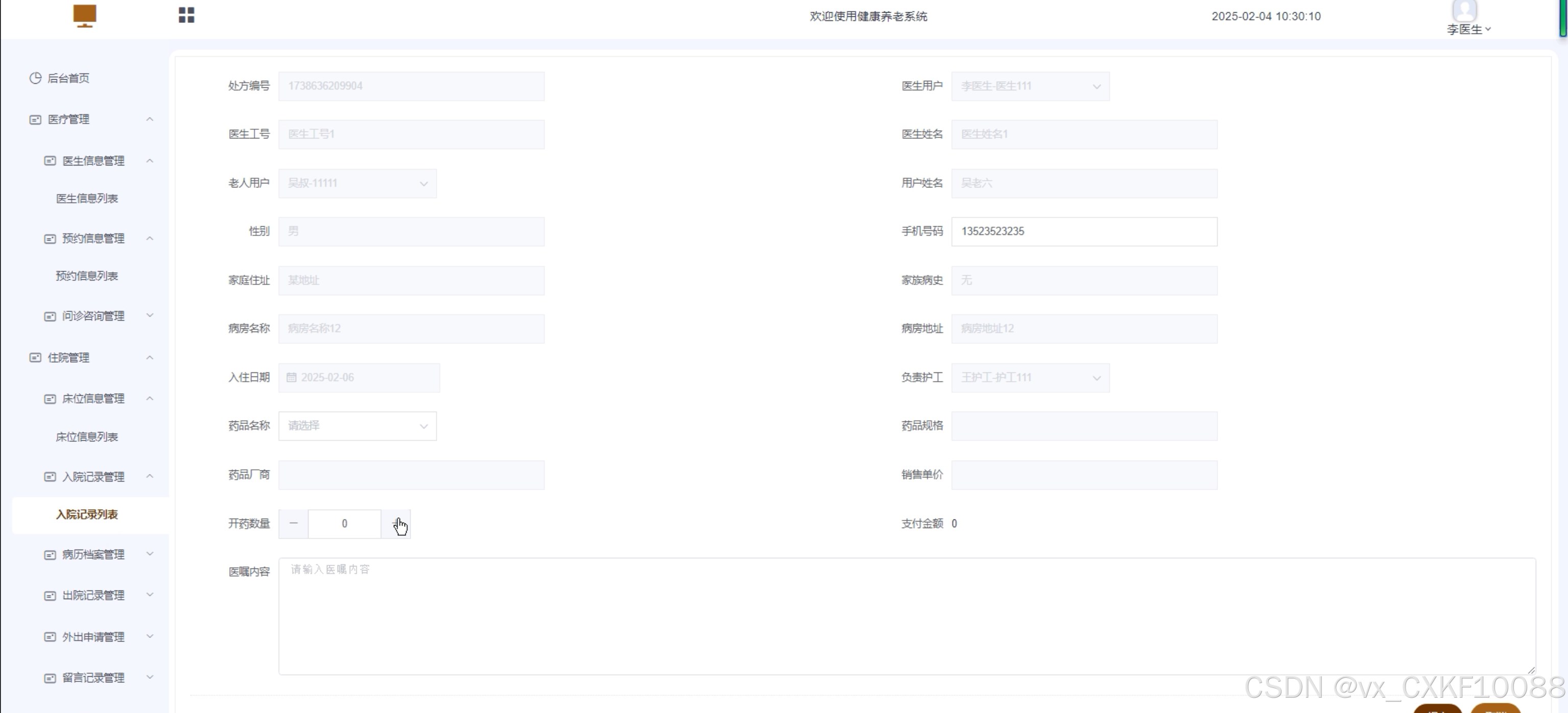Click into 医嘱内容 text area
Screen dimensions: 1568x713
907,615
